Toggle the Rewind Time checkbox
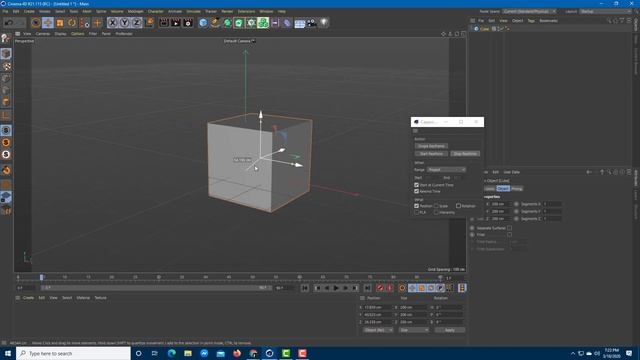This screenshot has width=640, height=360. point(417,191)
